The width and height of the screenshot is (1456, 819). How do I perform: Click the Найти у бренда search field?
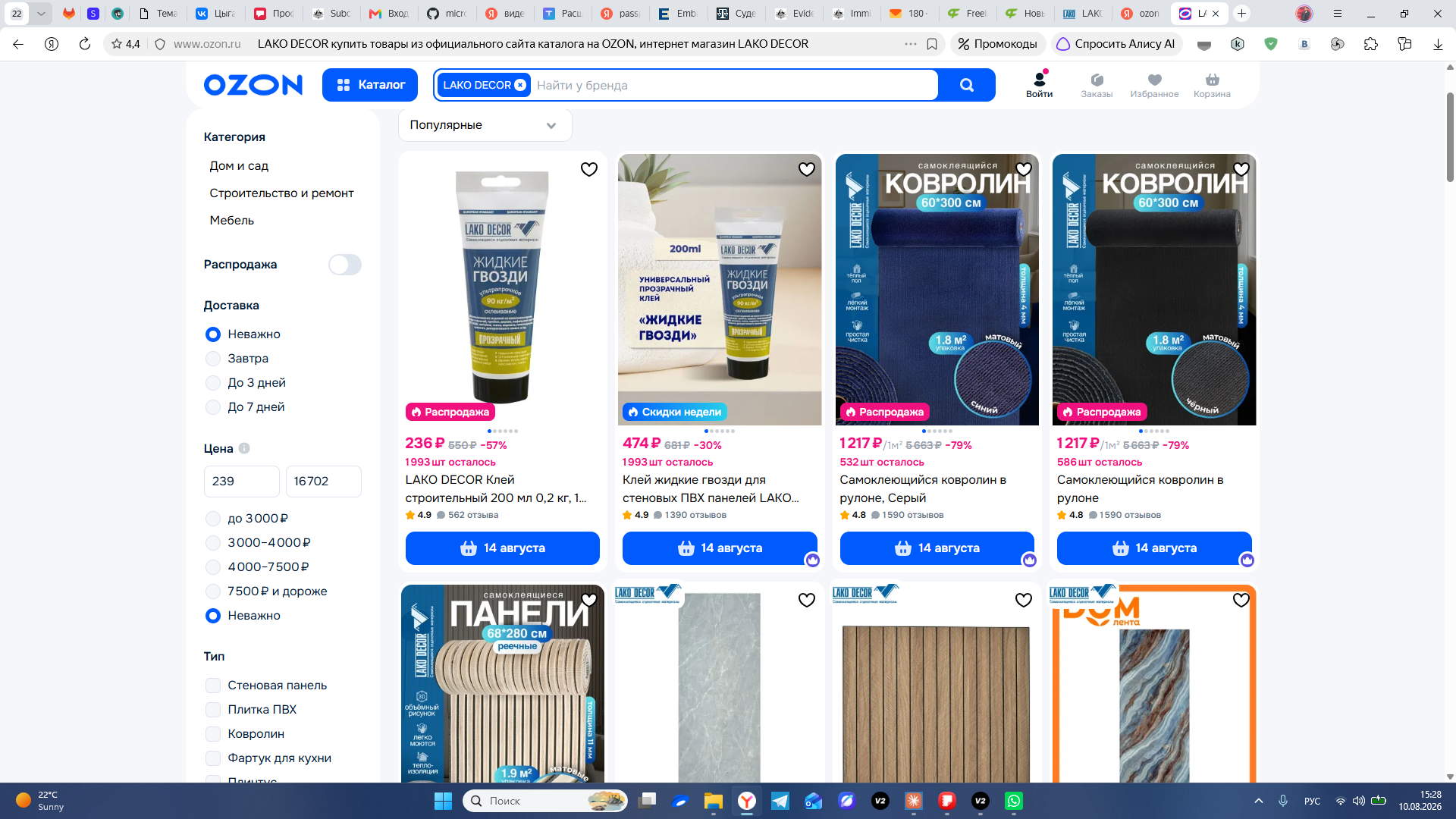(734, 85)
